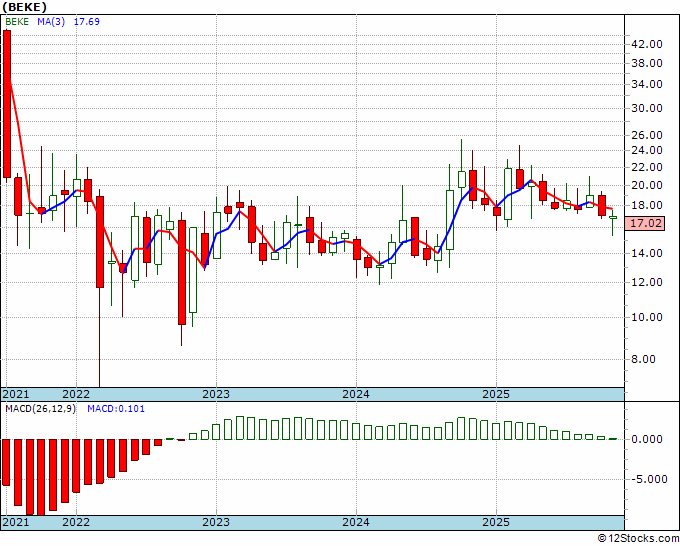
Task: Click the MA(3) legend label
Action: [x=51, y=22]
